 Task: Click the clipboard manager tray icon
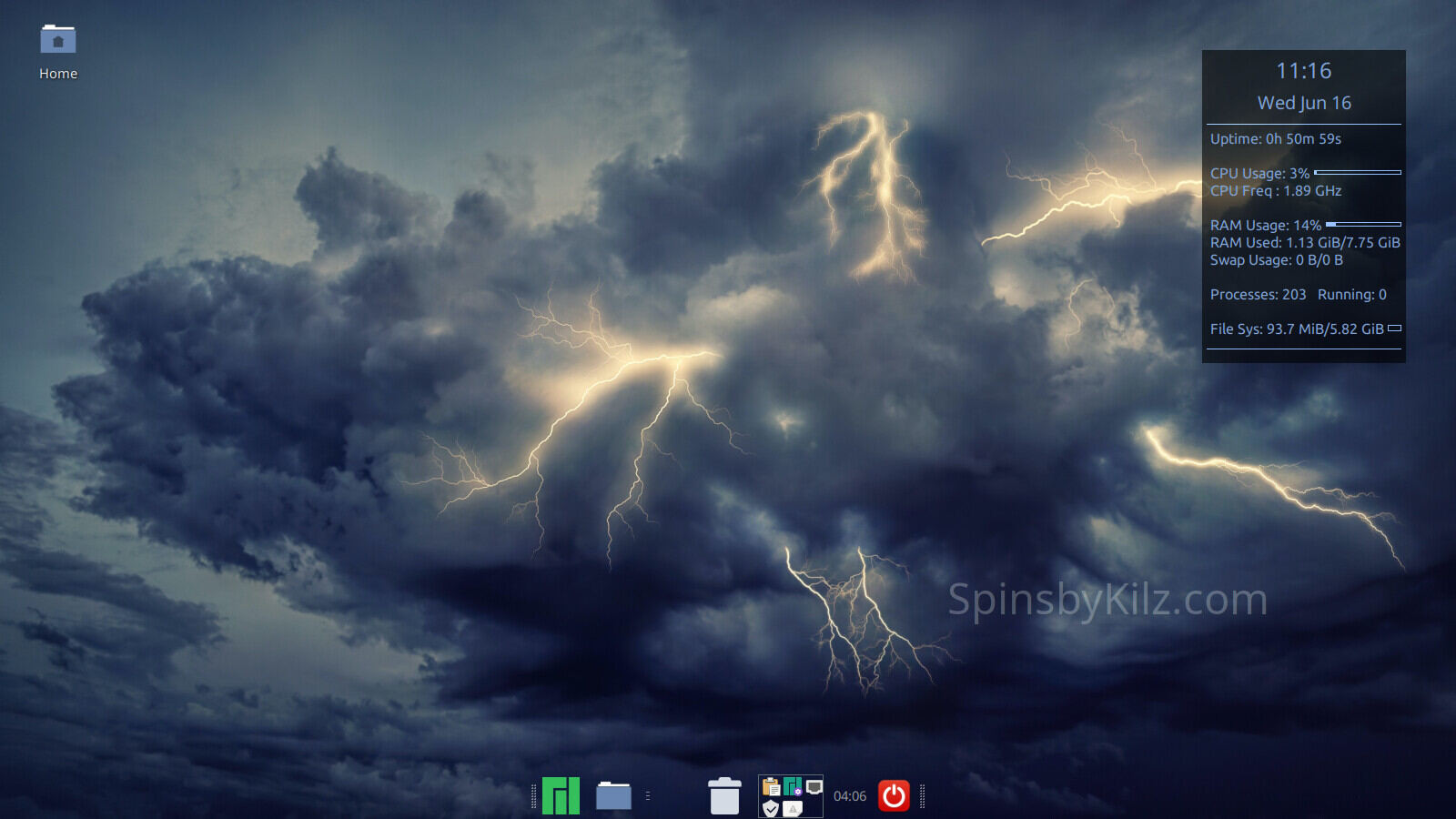[771, 787]
